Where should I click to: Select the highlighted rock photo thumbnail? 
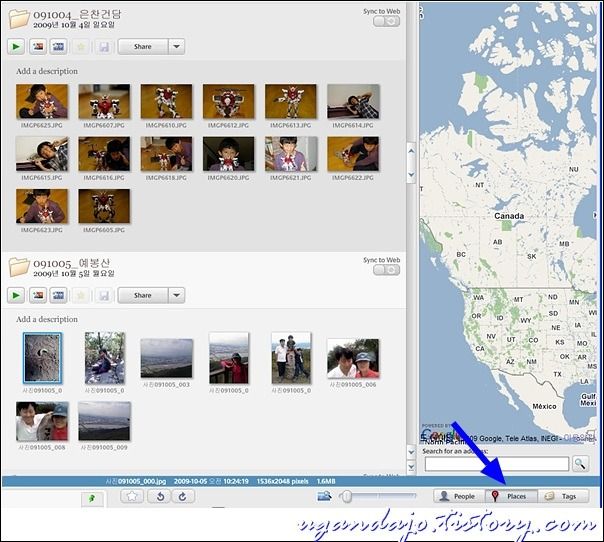[x=42, y=358]
